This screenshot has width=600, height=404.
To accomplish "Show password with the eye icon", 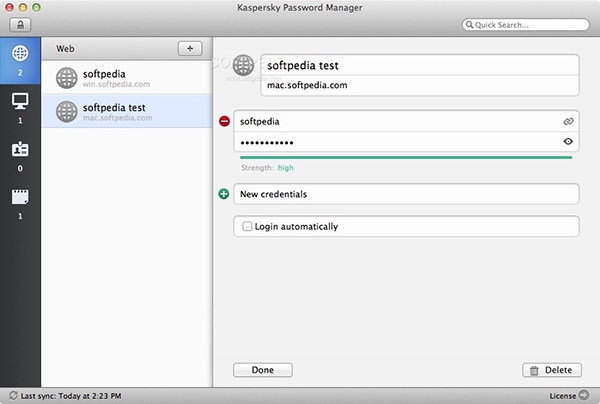I will pyautogui.click(x=568, y=142).
